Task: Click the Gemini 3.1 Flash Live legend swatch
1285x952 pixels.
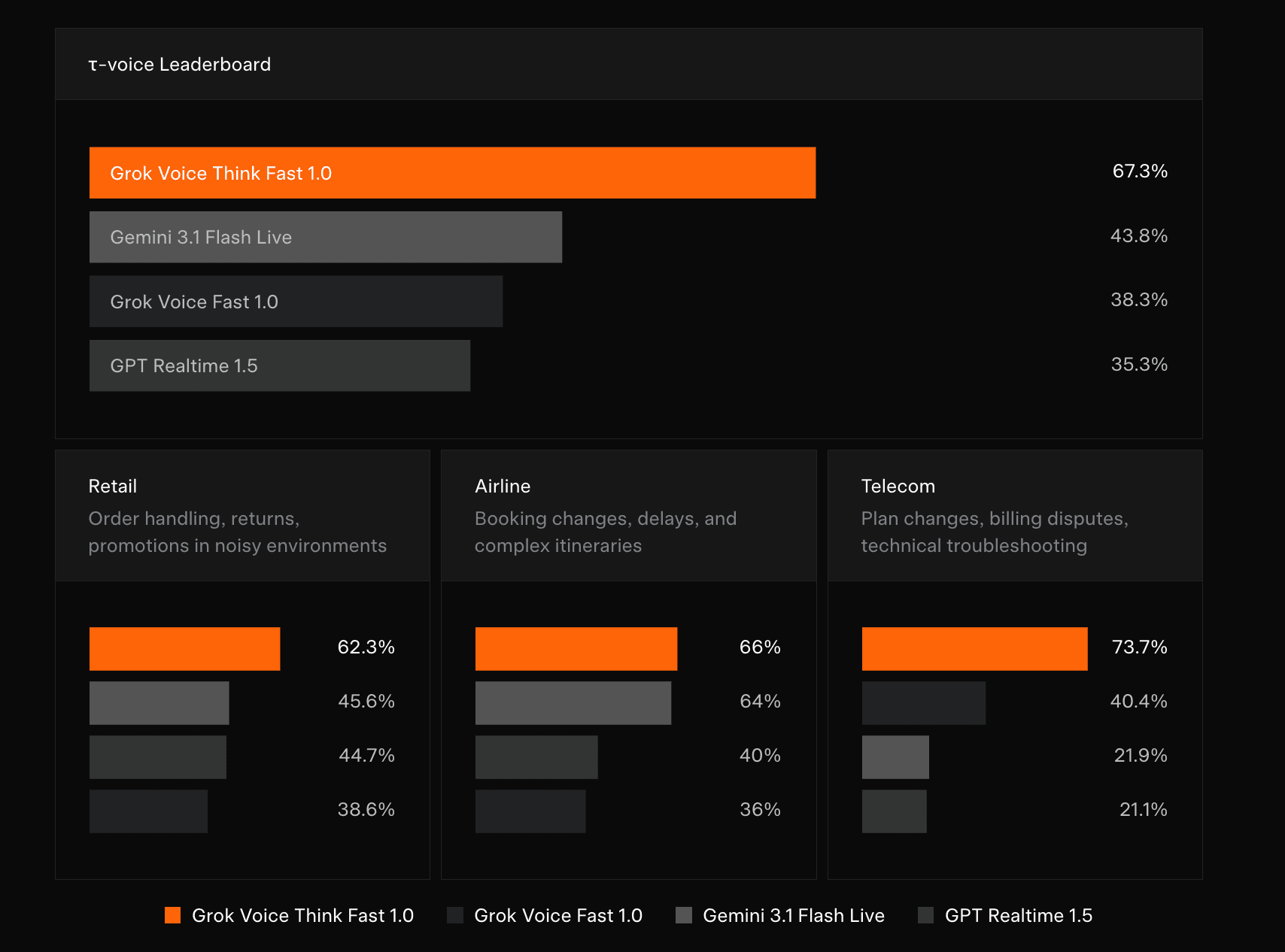Action: pyautogui.click(x=685, y=915)
